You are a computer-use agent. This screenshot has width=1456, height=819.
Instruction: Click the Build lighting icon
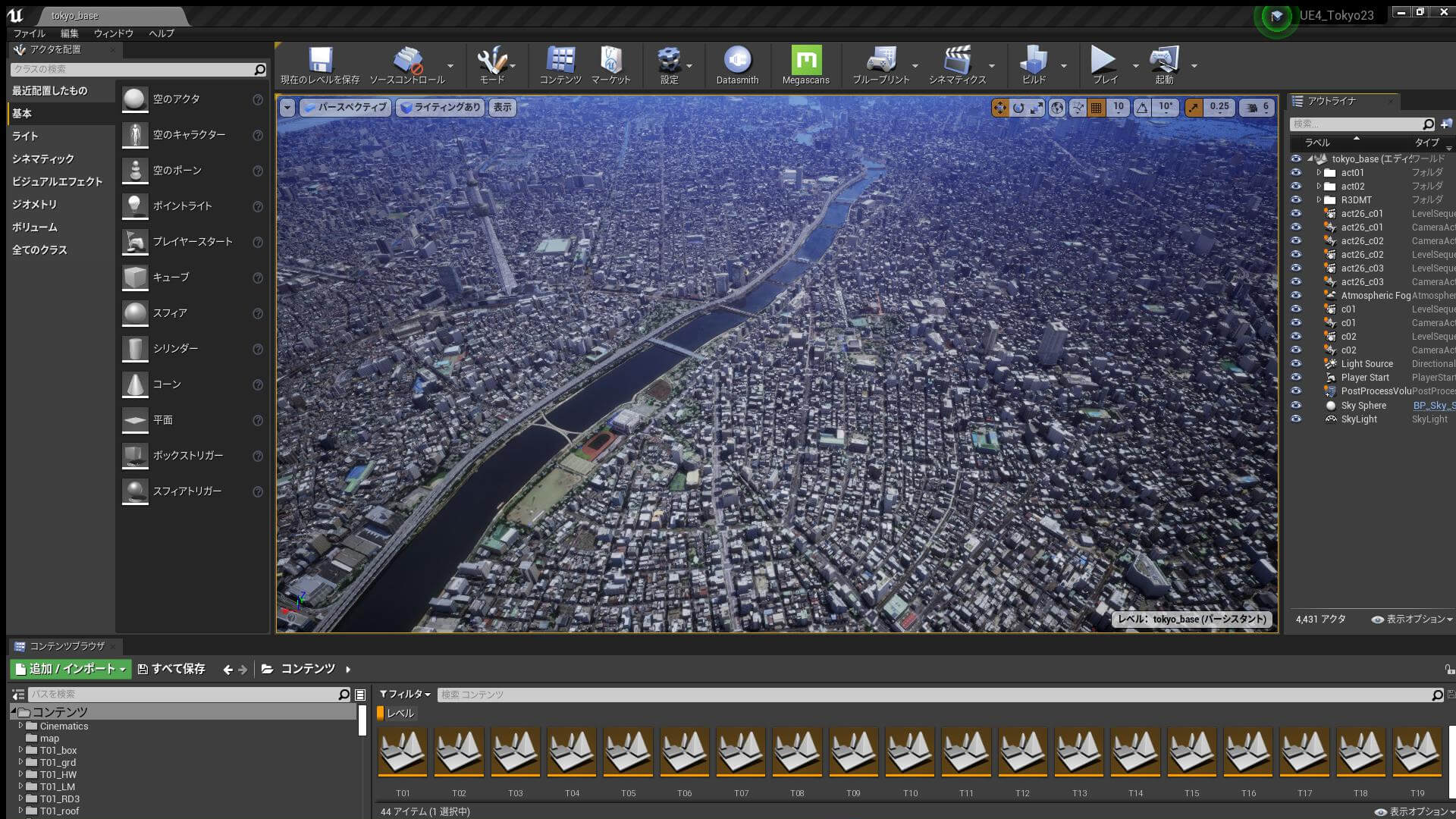(x=1033, y=61)
